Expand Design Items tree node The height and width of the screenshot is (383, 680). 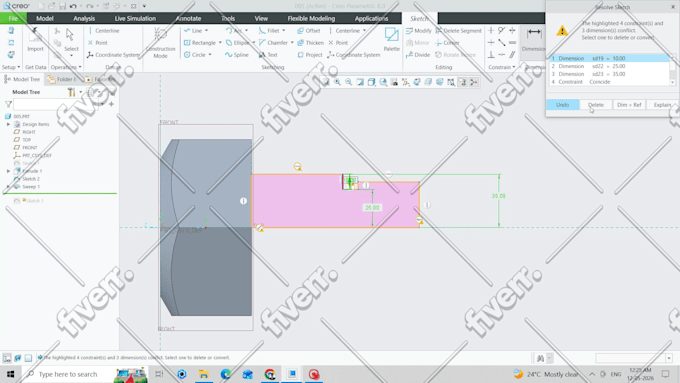8,124
